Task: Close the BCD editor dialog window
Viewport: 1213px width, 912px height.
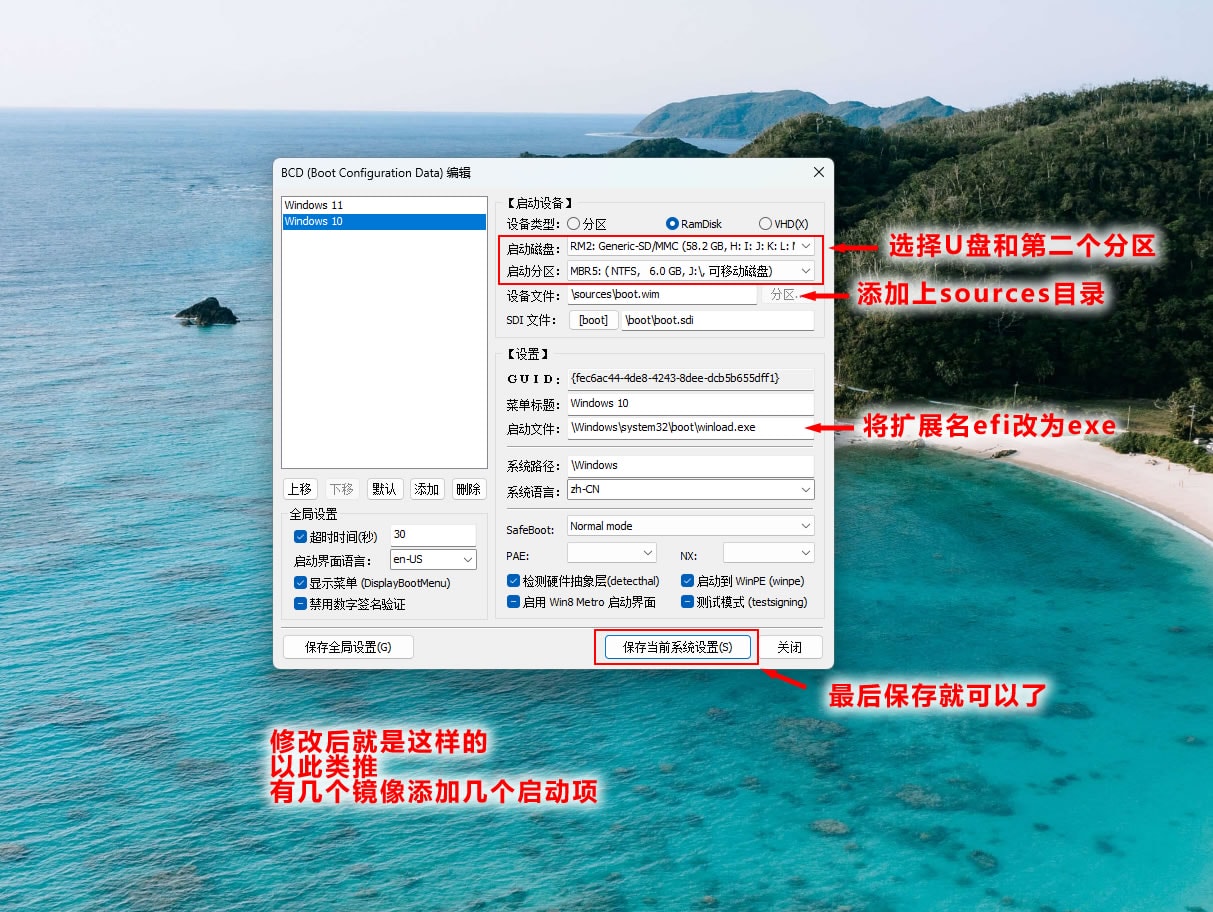Action: tap(819, 172)
